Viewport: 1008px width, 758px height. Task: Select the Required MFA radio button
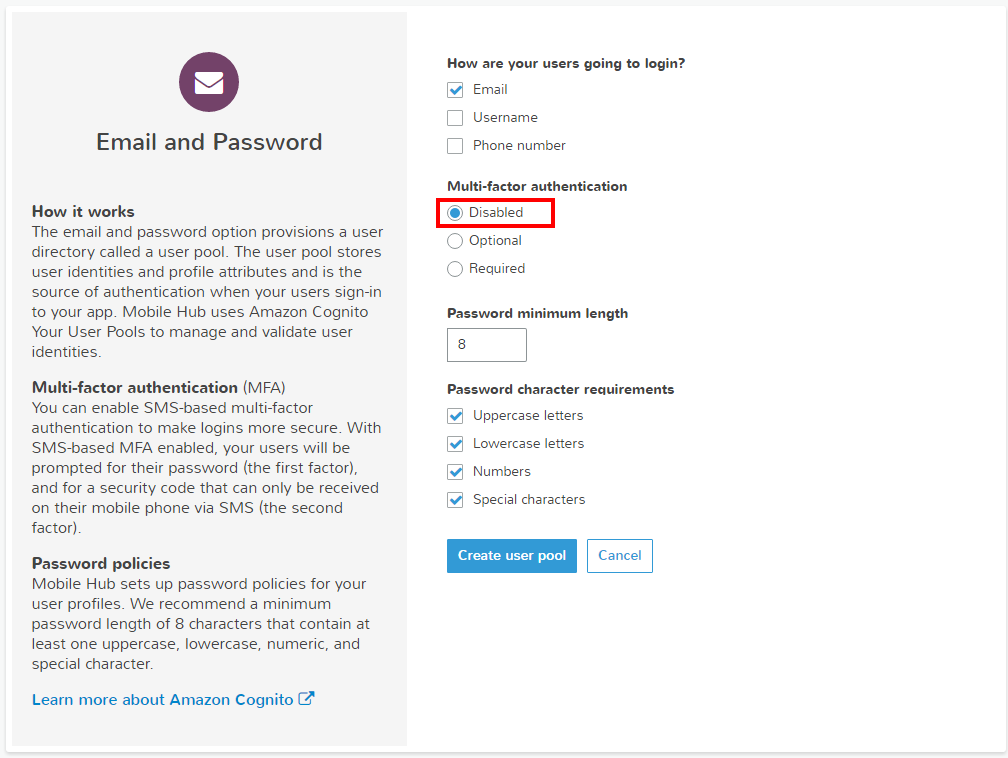(455, 269)
